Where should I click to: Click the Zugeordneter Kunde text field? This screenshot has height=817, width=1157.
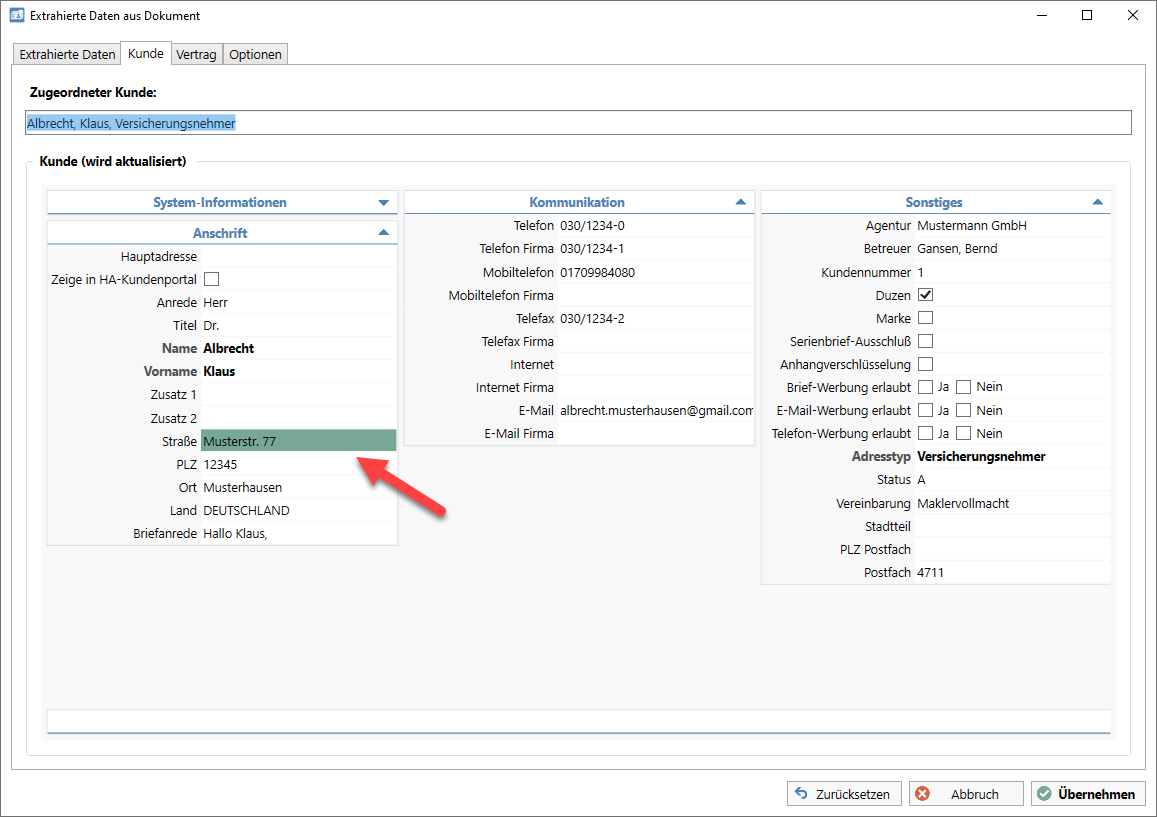[578, 123]
